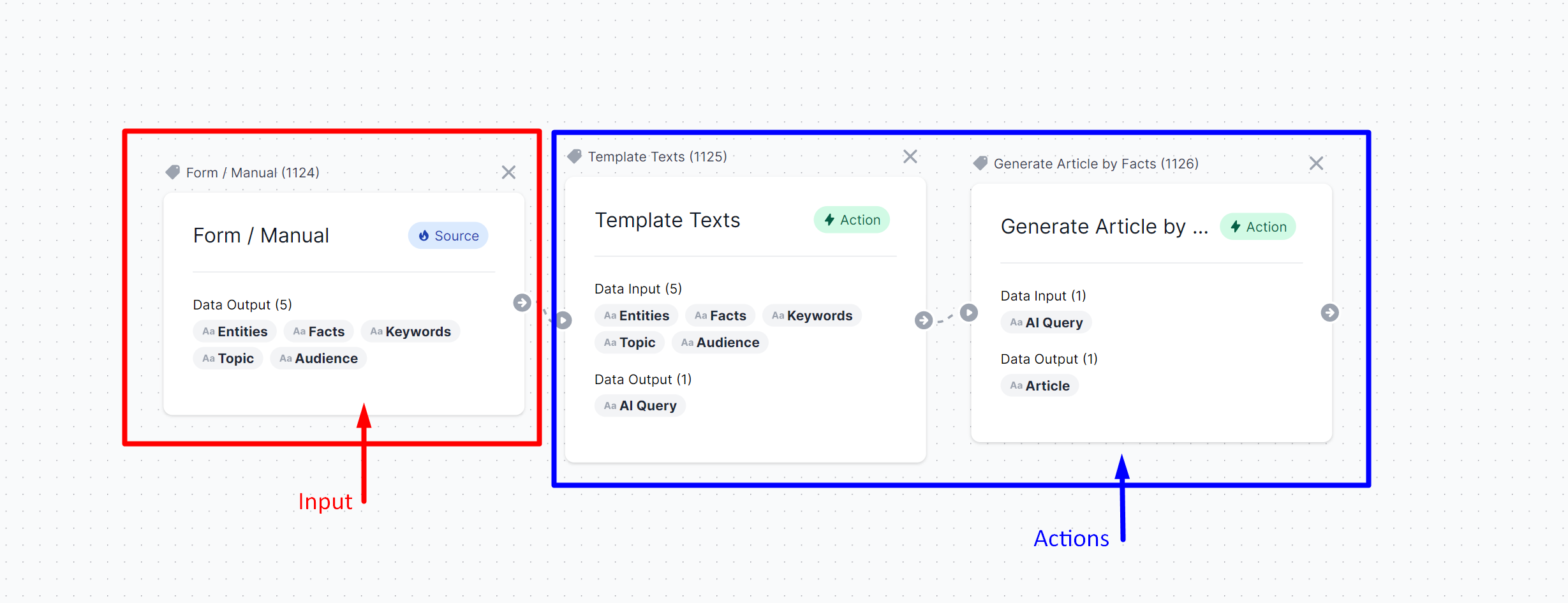Select the Entities output chip in Form / Manual

pos(235,332)
